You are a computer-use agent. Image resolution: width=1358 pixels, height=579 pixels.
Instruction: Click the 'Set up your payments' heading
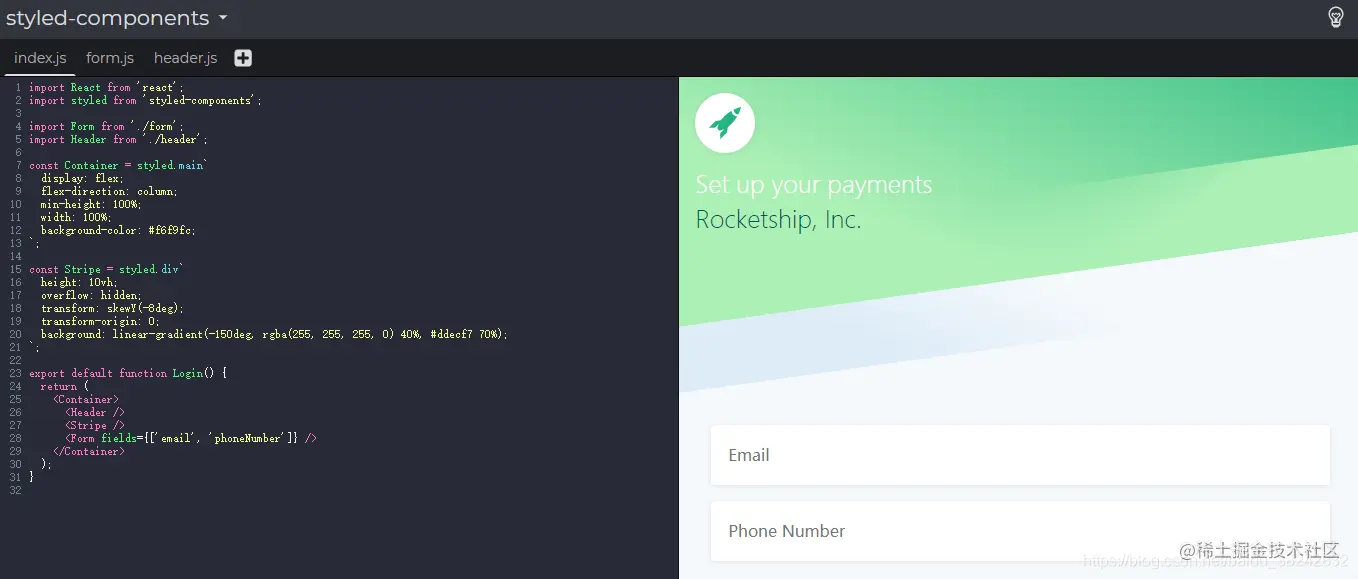pyautogui.click(x=814, y=185)
